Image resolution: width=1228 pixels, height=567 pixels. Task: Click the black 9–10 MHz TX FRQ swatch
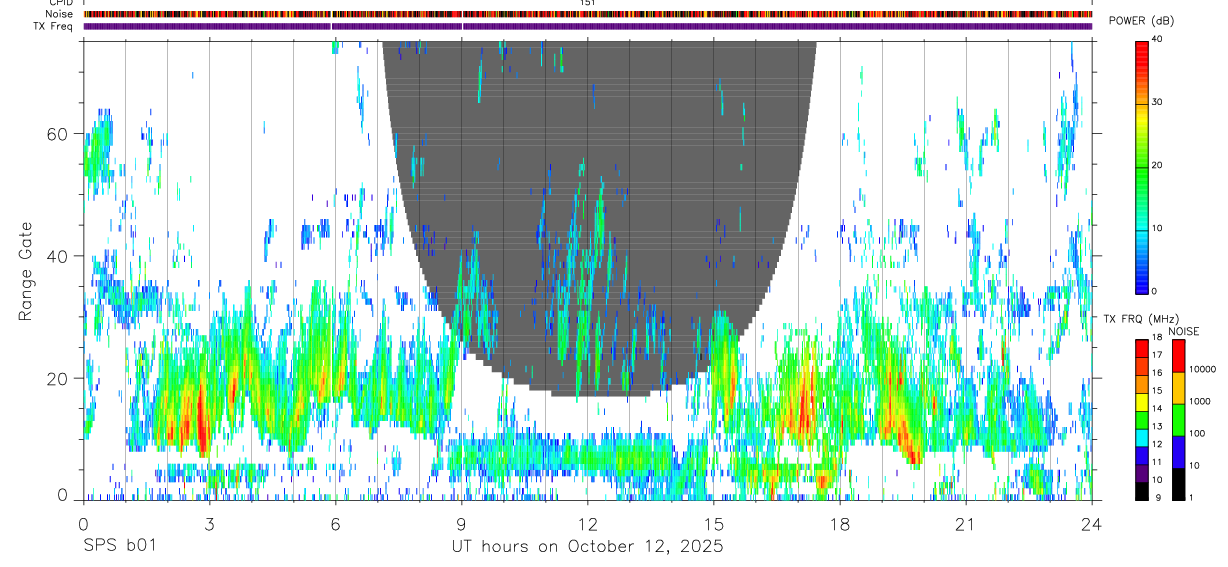tap(1142, 491)
